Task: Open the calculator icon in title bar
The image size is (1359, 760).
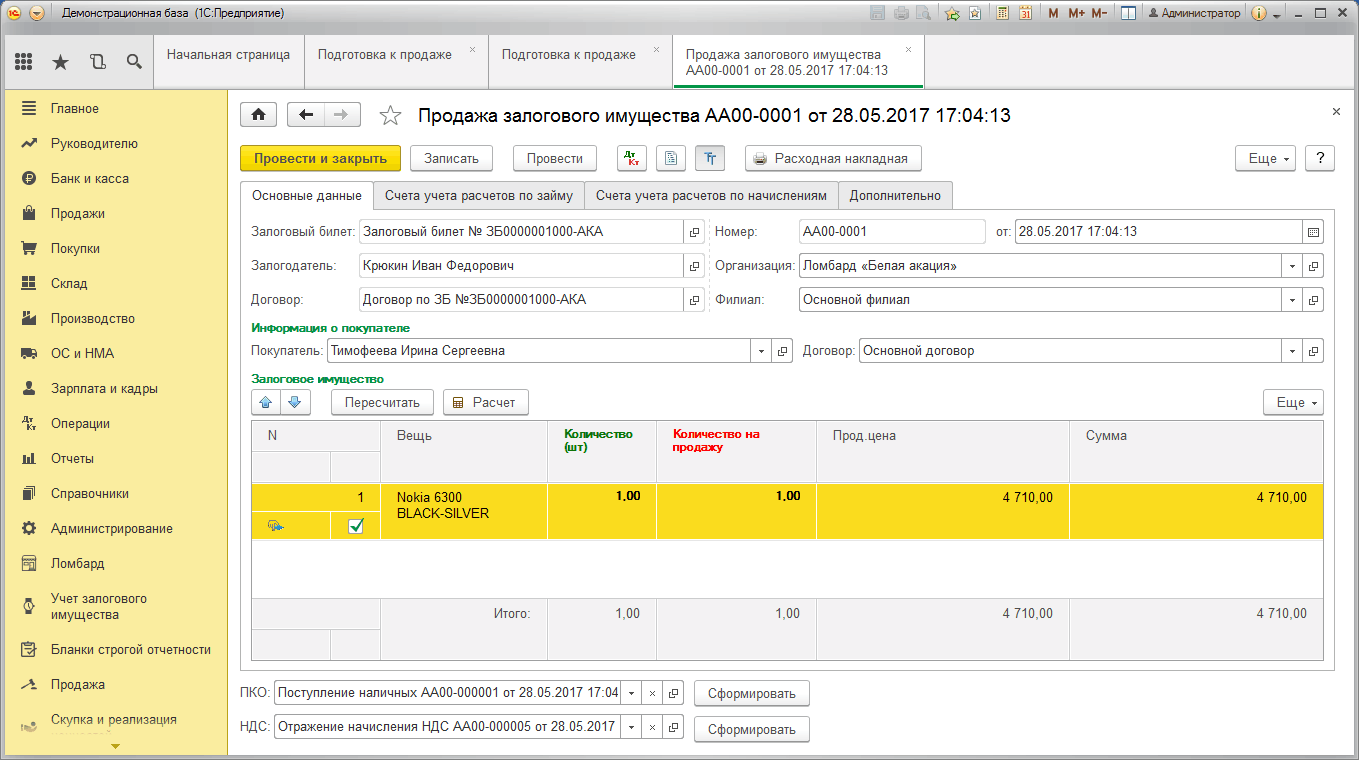Action: click(1003, 13)
